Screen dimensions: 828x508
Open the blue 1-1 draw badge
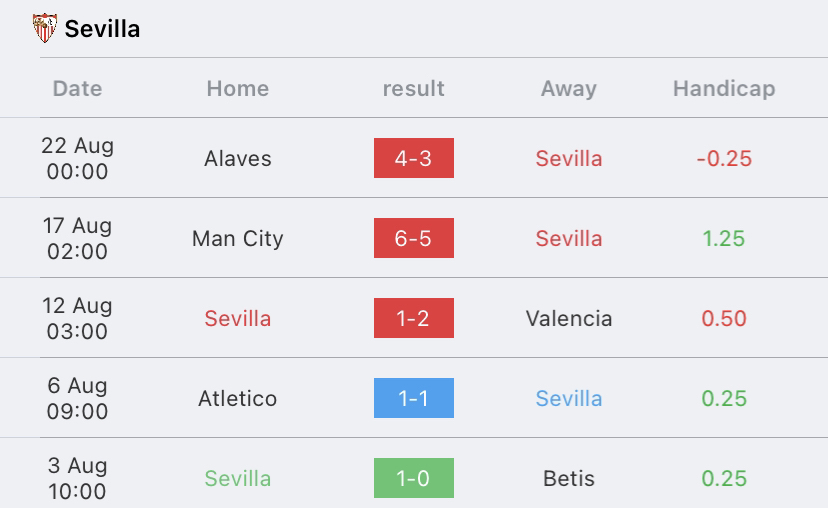point(413,398)
